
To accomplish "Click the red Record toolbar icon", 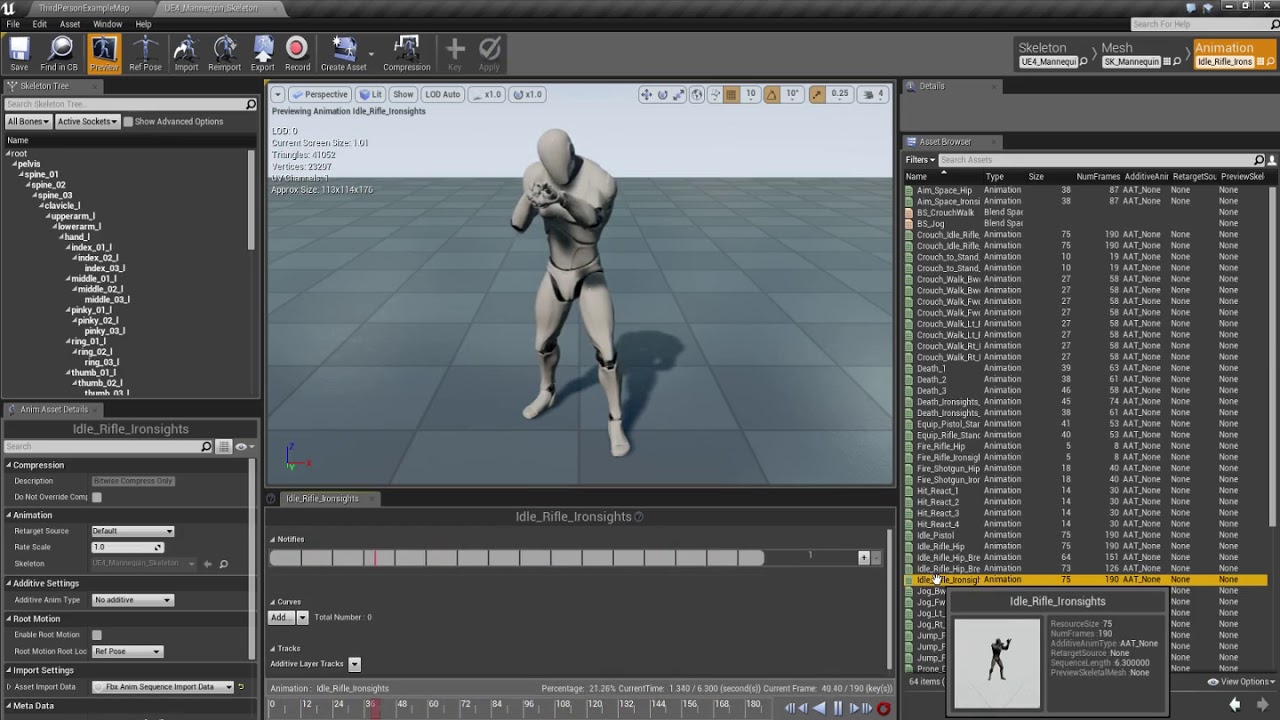I will (297, 54).
